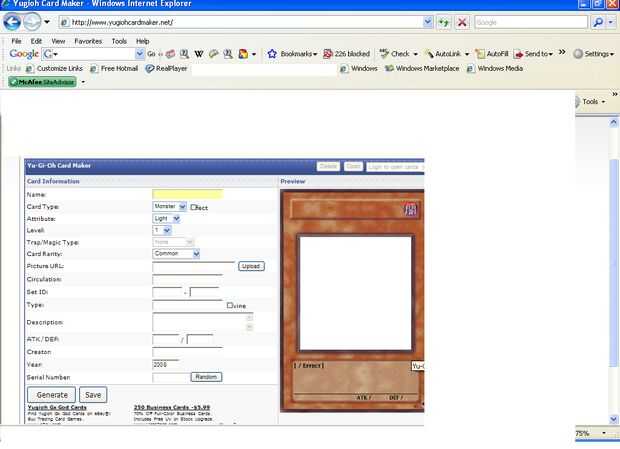Click into the Description text area

coord(202,322)
